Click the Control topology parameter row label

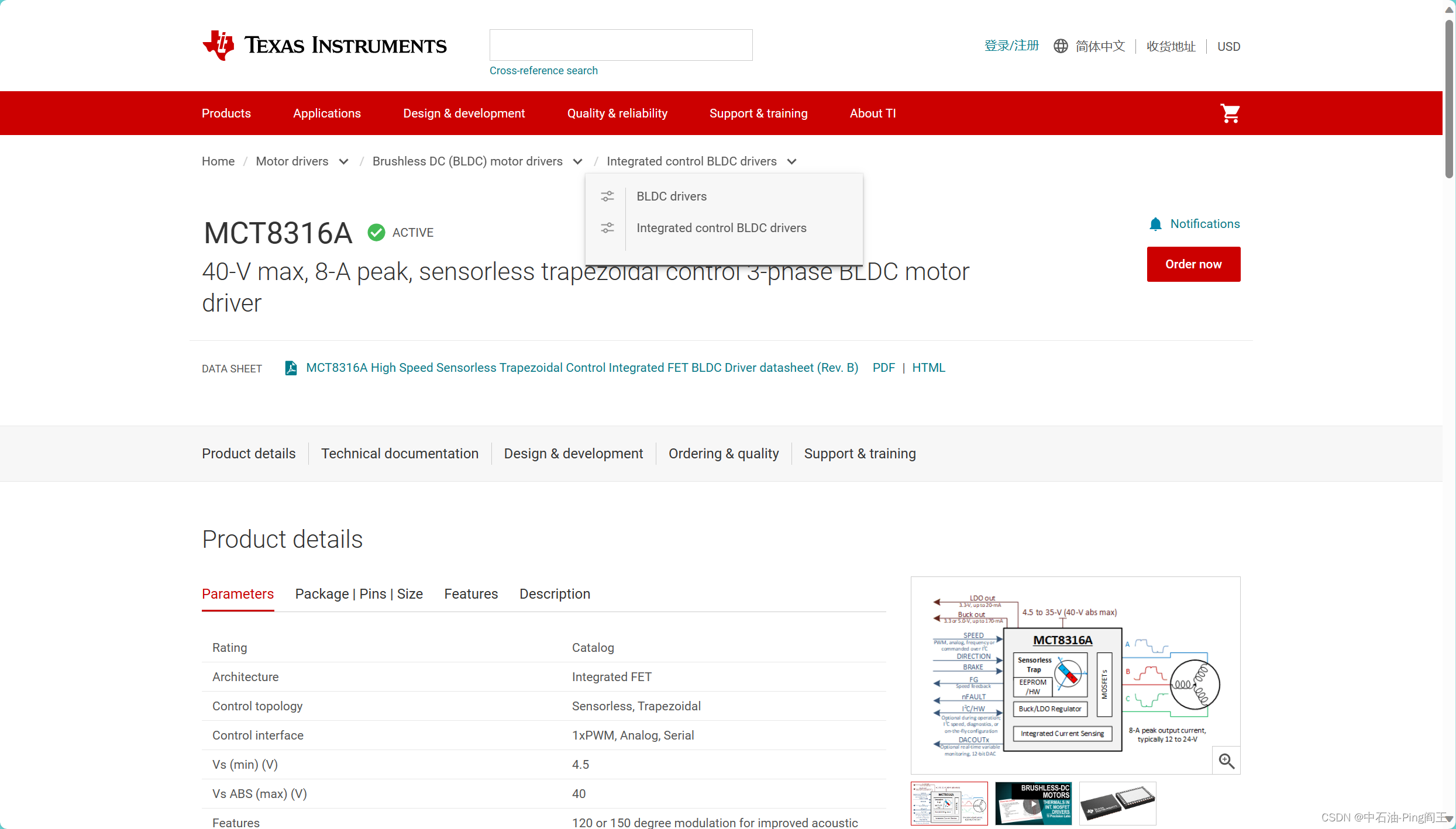coord(257,706)
